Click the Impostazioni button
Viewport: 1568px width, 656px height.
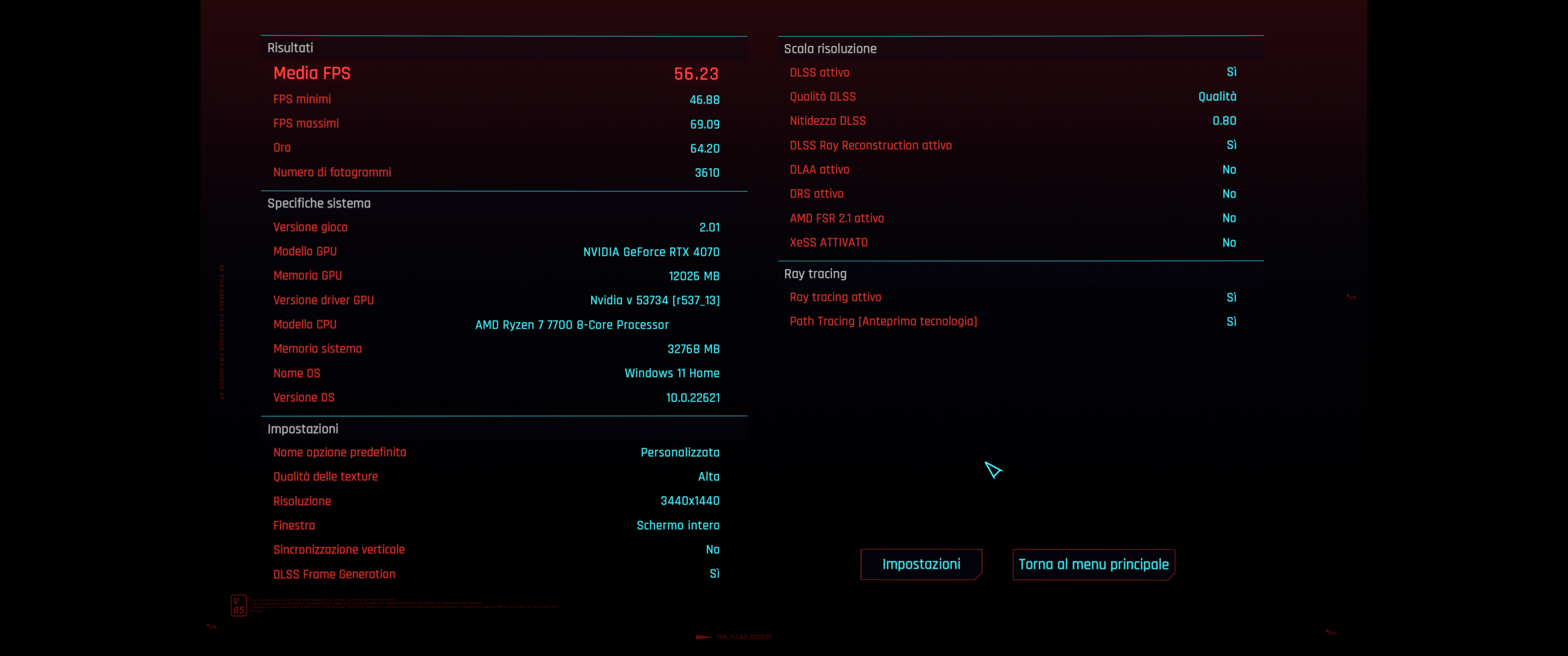(920, 564)
